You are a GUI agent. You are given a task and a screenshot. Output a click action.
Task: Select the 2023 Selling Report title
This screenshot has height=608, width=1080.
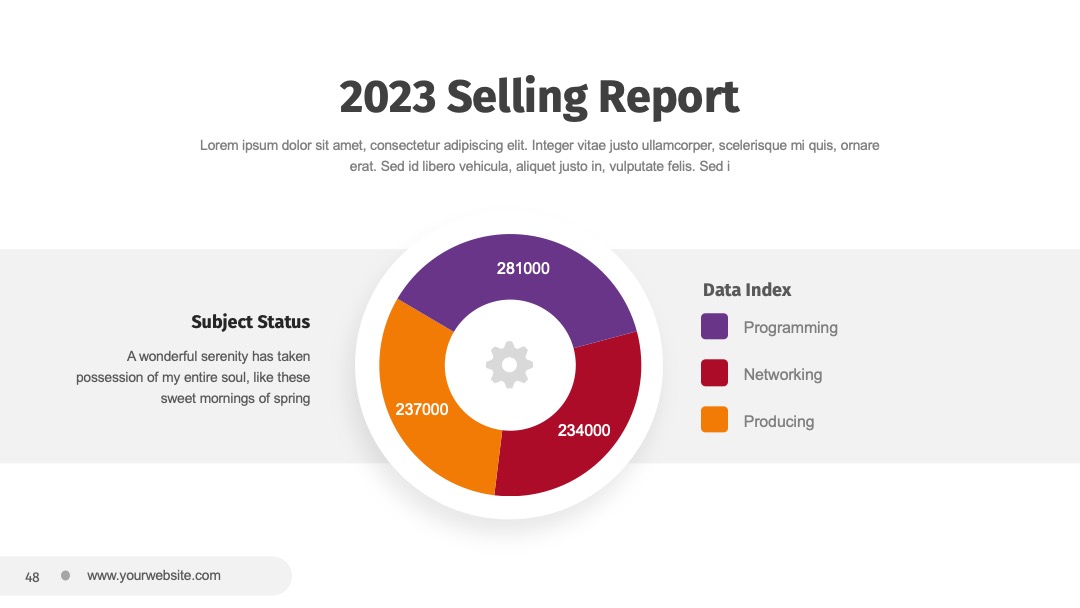pos(539,97)
